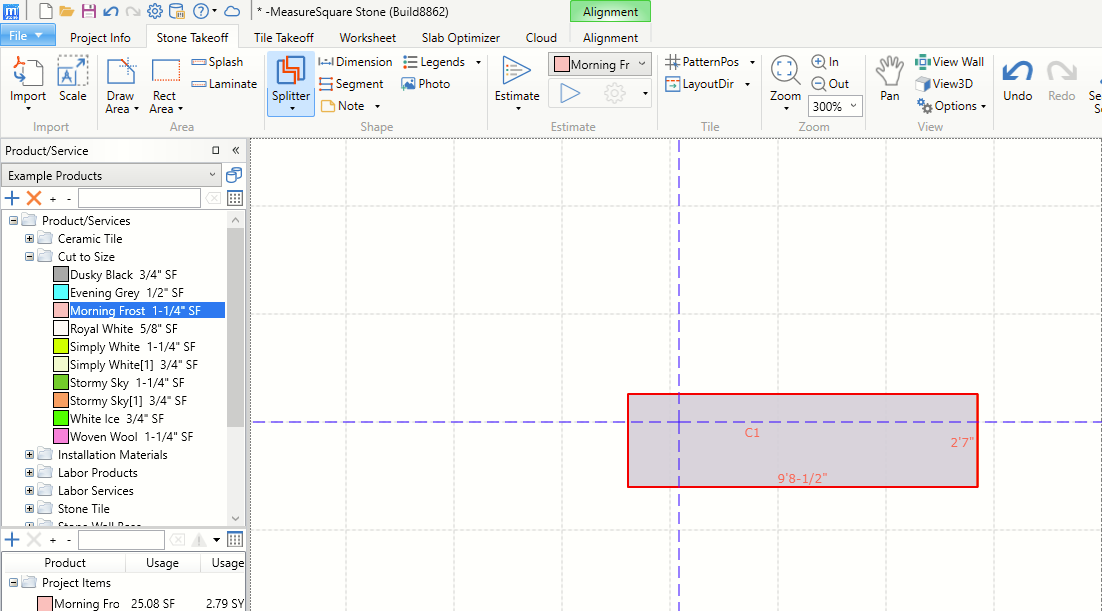Click the cloud icon in title bar
This screenshot has width=1102, height=611.
(232, 11)
